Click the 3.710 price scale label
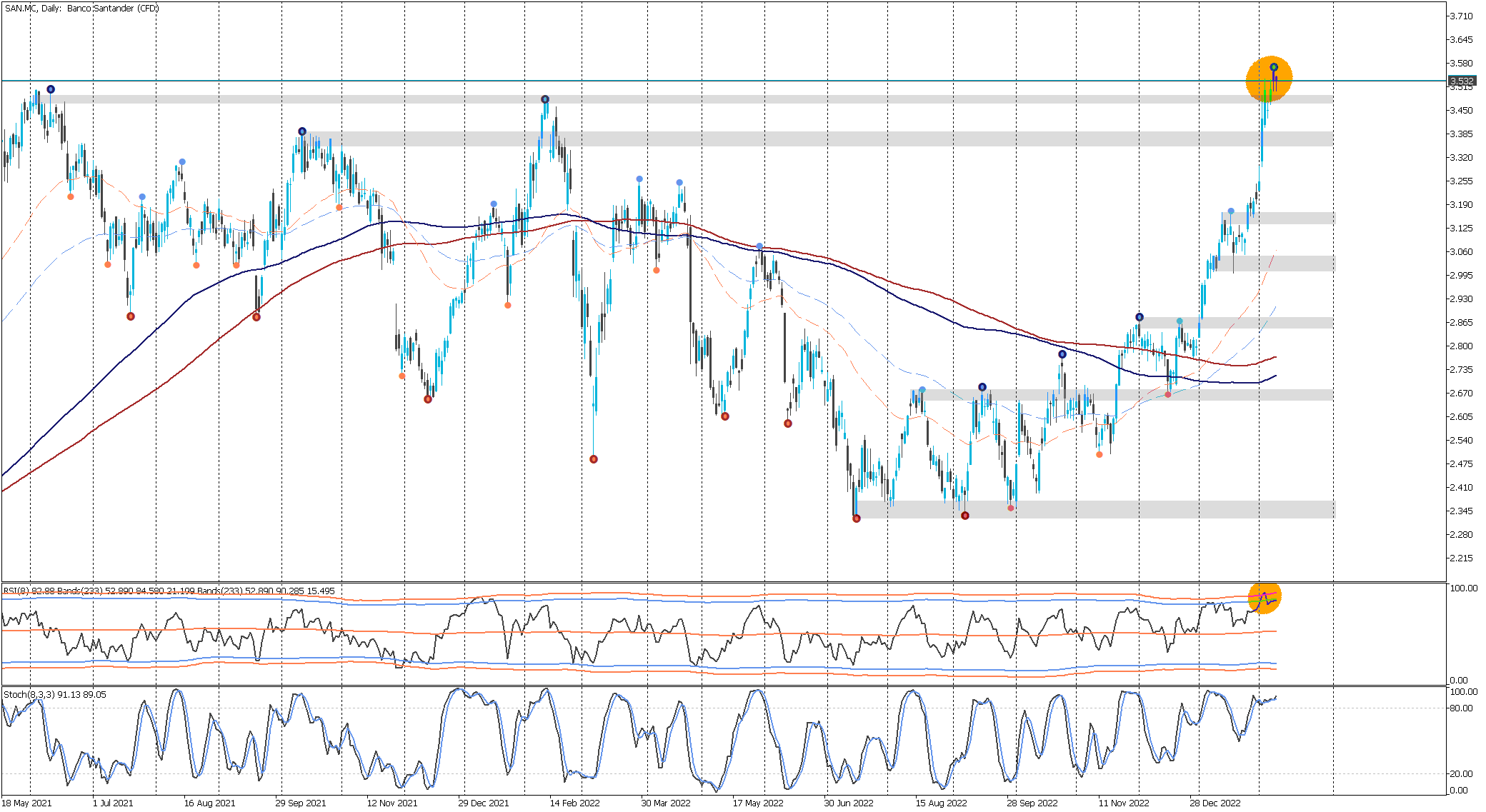This screenshot has height=812, width=1486. click(x=1461, y=16)
